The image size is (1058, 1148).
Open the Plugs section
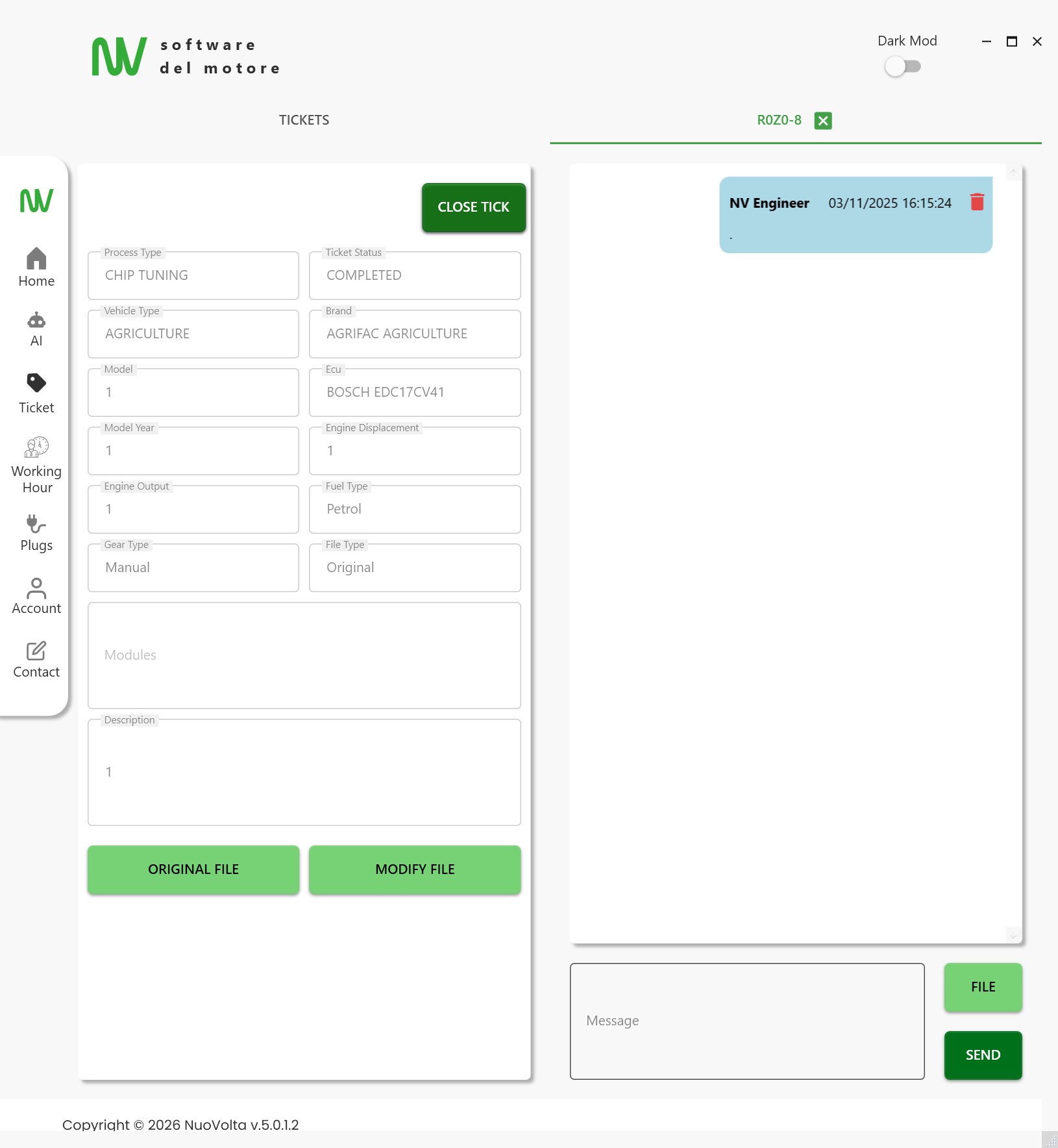click(36, 532)
